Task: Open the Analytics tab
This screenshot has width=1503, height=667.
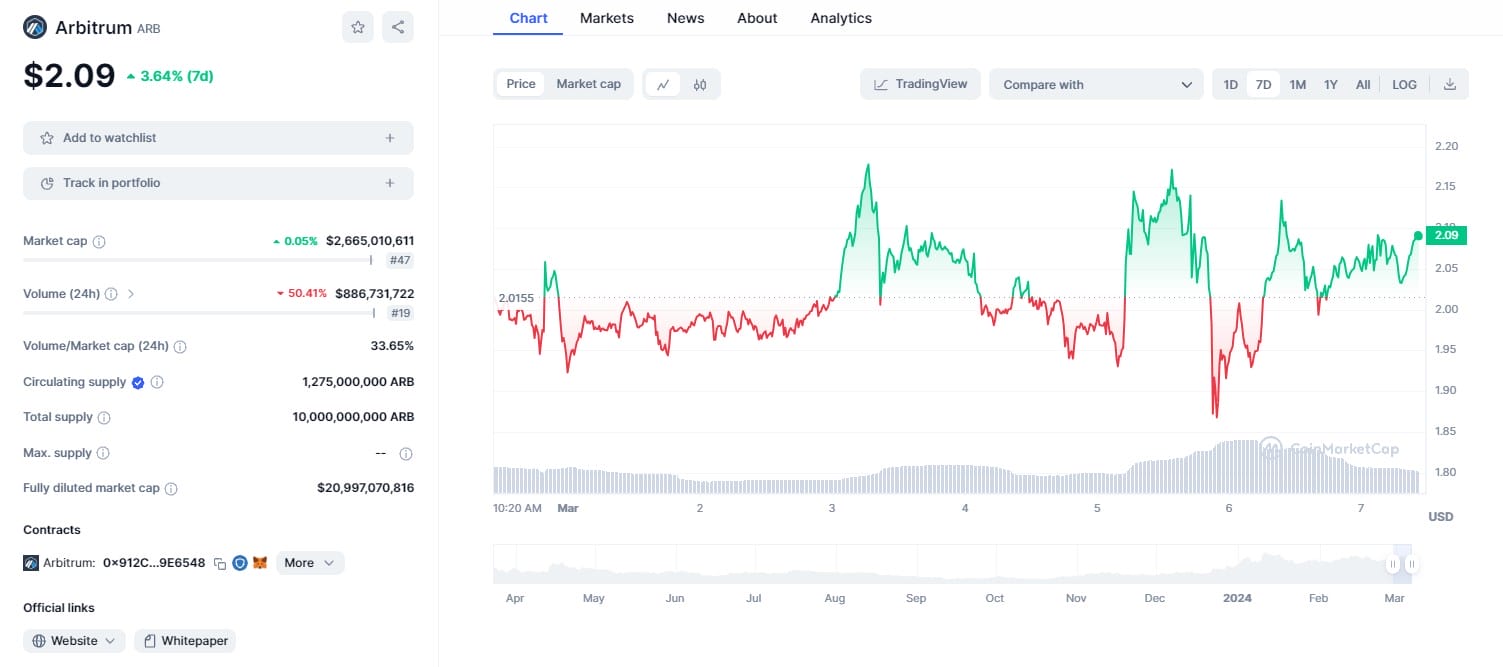Action: coord(840,18)
